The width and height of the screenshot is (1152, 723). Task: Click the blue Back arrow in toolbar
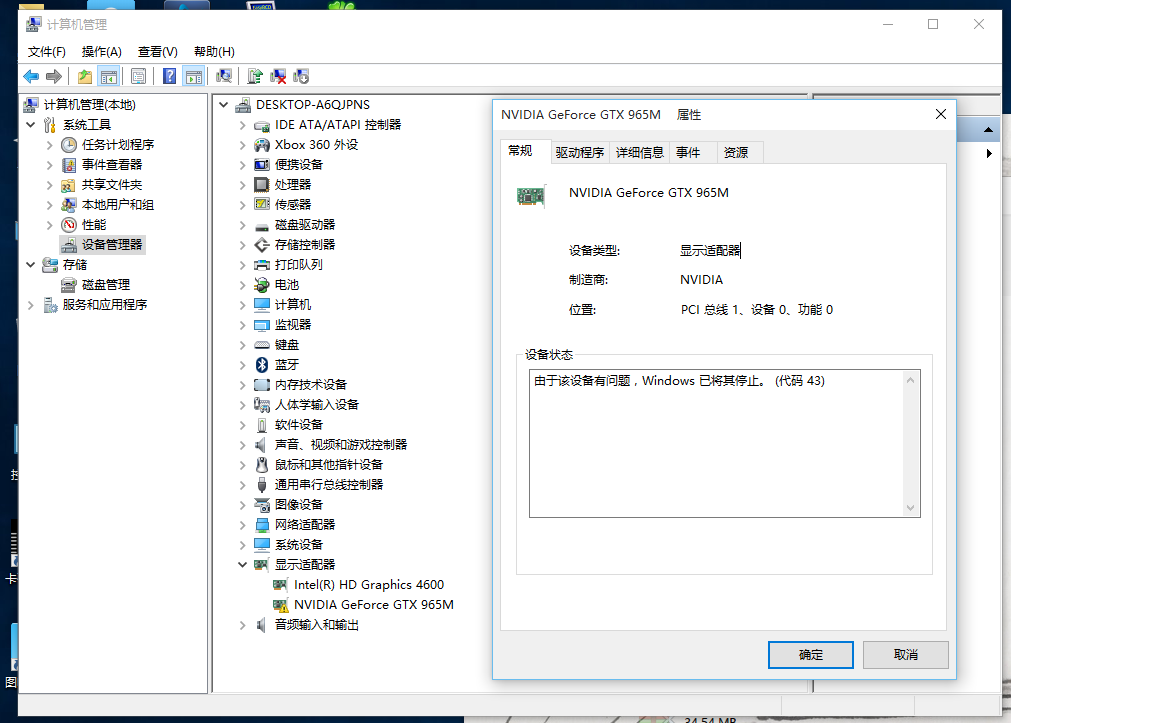[x=31, y=76]
